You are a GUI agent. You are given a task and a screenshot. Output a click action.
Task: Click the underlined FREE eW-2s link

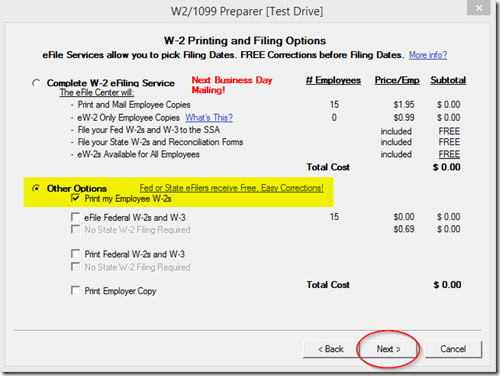pyautogui.click(x=449, y=154)
